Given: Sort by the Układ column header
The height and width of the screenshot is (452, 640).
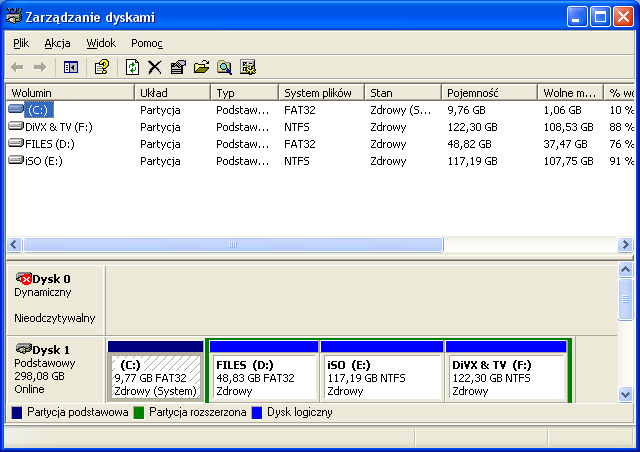Looking at the screenshot, I should coord(172,93).
